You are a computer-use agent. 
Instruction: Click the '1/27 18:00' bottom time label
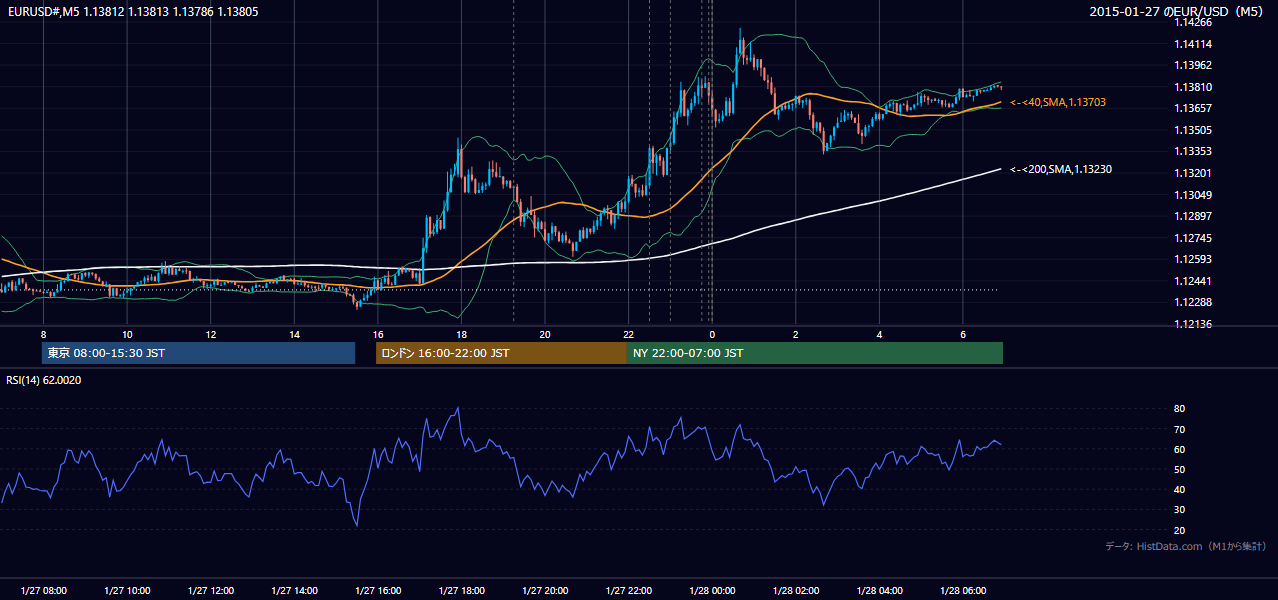(x=461, y=591)
